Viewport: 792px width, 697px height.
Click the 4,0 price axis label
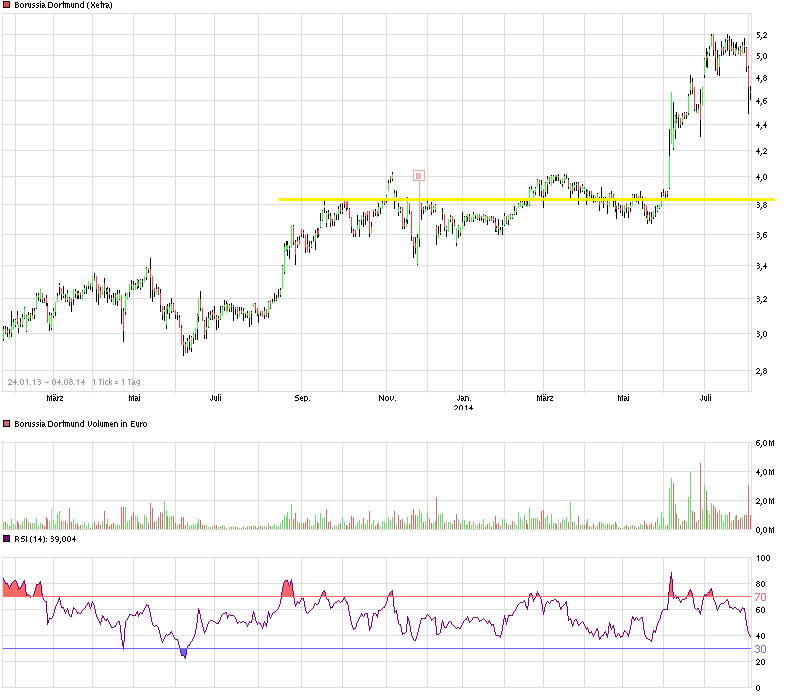click(762, 177)
